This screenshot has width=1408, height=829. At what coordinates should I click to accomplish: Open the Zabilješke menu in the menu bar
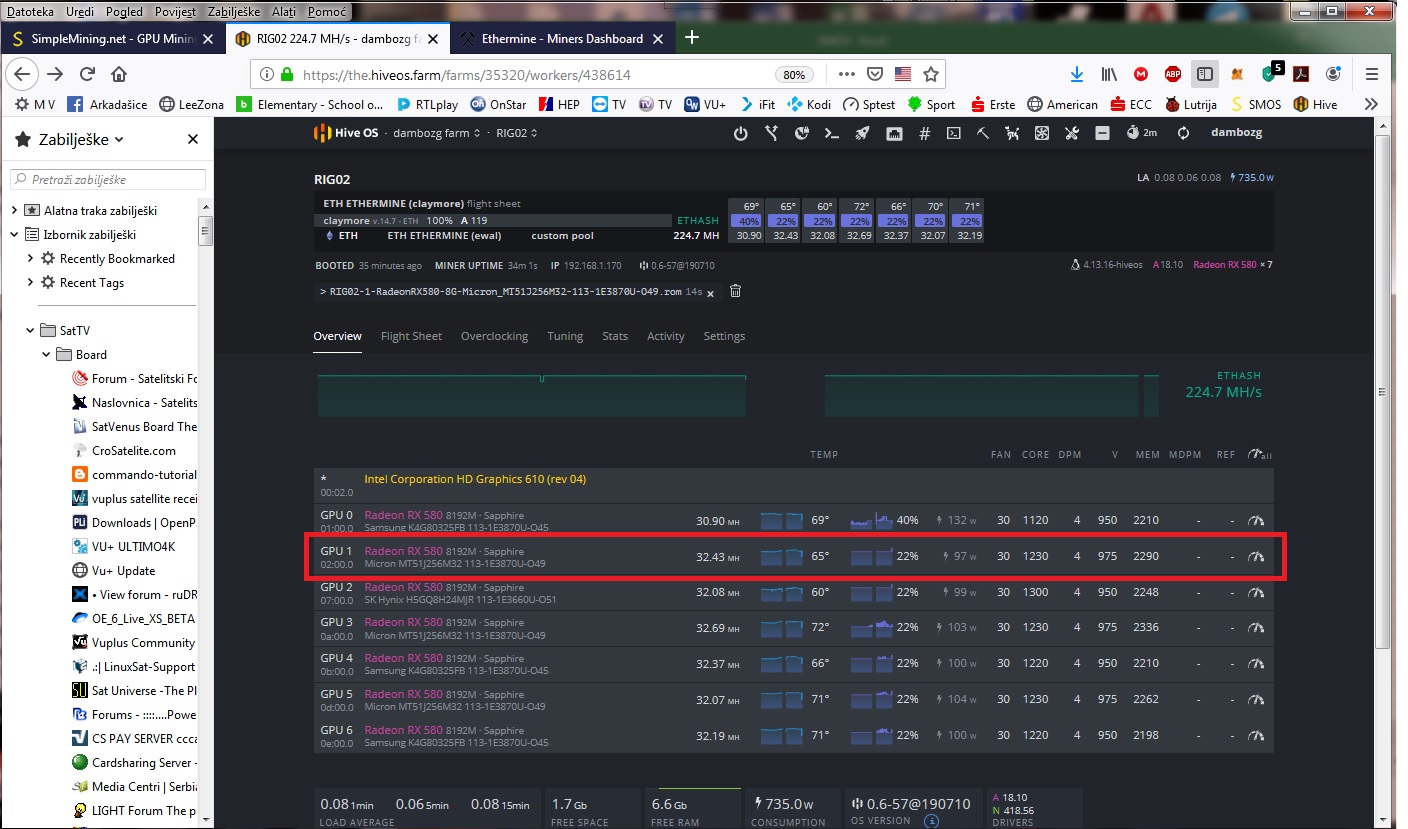click(x=235, y=11)
